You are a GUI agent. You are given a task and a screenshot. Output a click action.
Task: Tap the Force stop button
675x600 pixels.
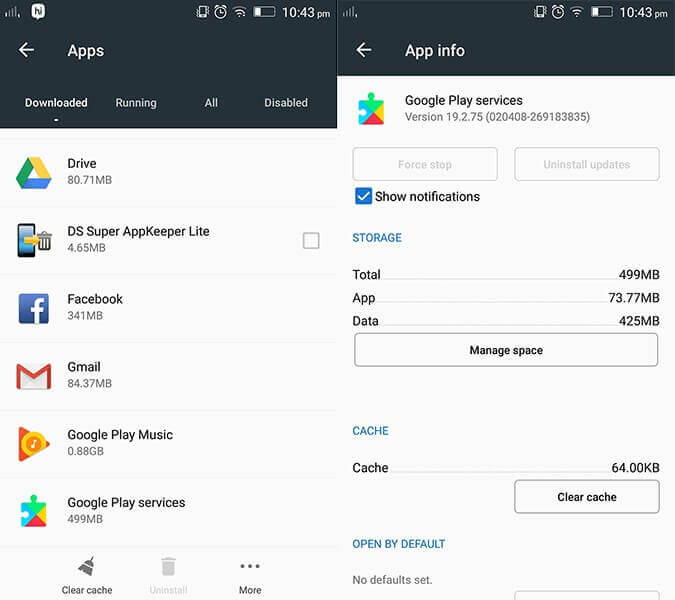(425, 164)
